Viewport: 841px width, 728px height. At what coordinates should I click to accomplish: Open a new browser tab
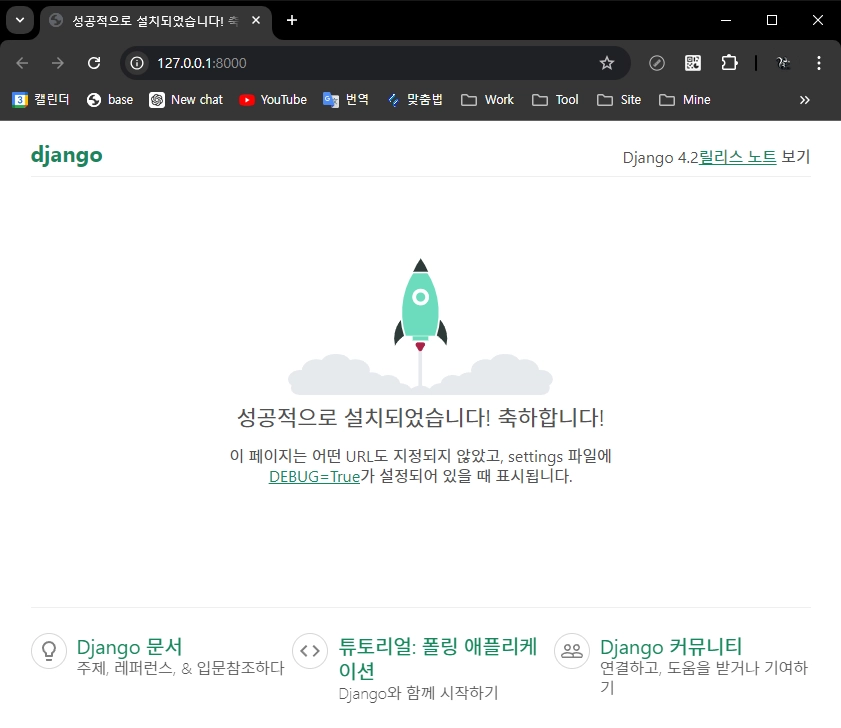coord(292,20)
